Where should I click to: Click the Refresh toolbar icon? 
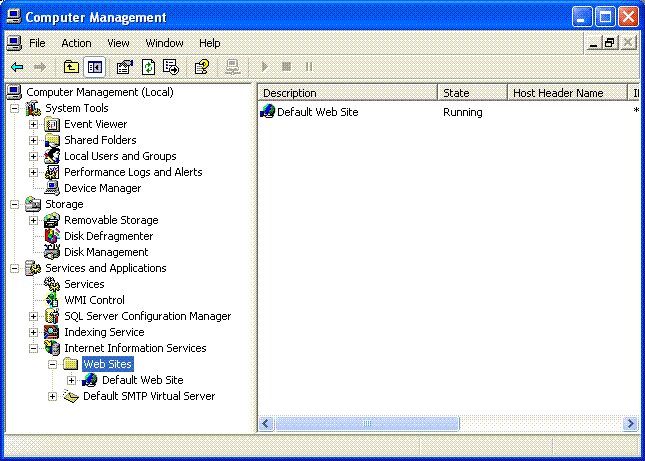[148, 67]
